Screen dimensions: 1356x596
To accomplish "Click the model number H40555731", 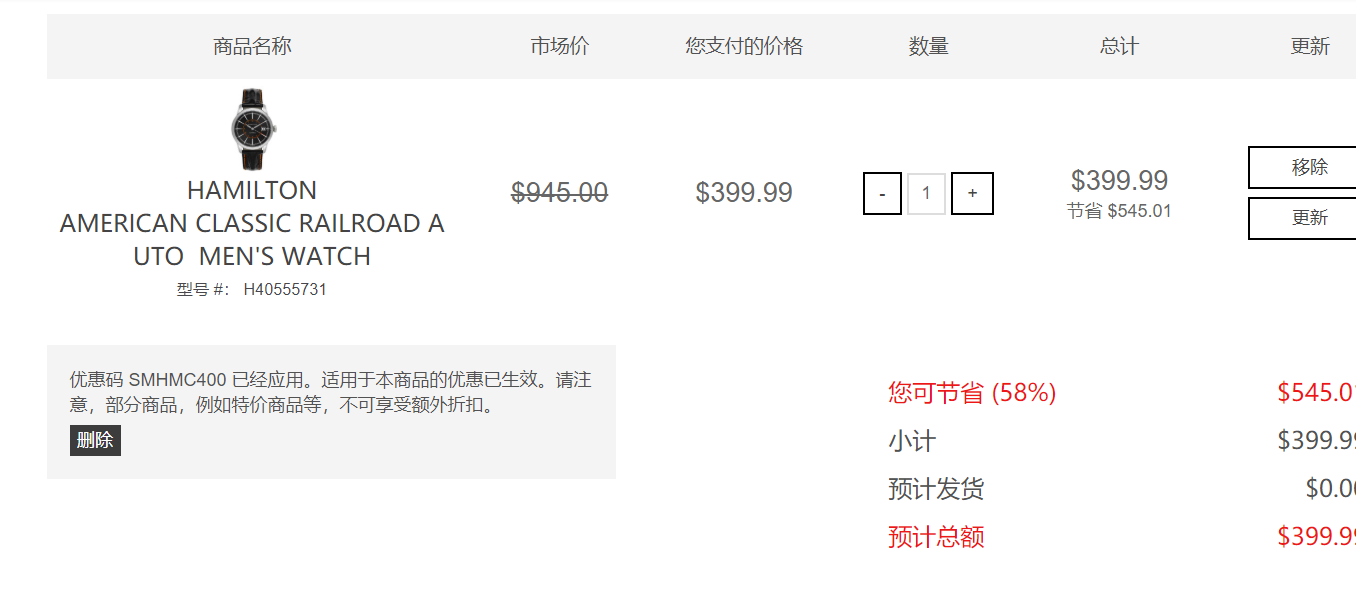I will tap(285, 289).
